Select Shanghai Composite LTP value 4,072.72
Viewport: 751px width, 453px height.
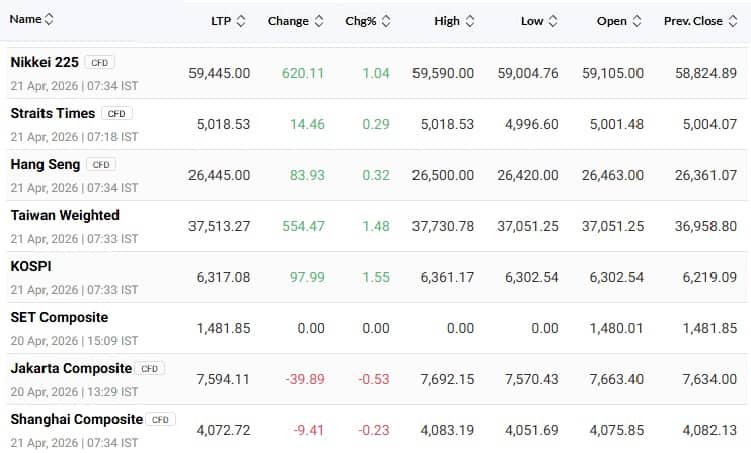pos(223,430)
